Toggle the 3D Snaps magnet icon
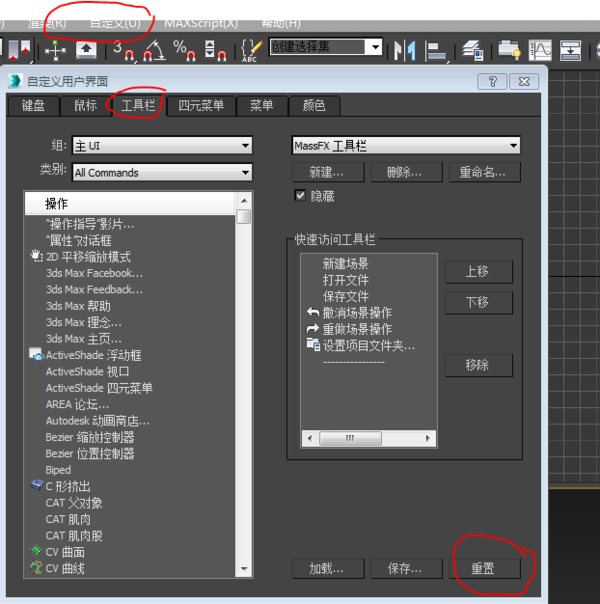 [x=124, y=50]
